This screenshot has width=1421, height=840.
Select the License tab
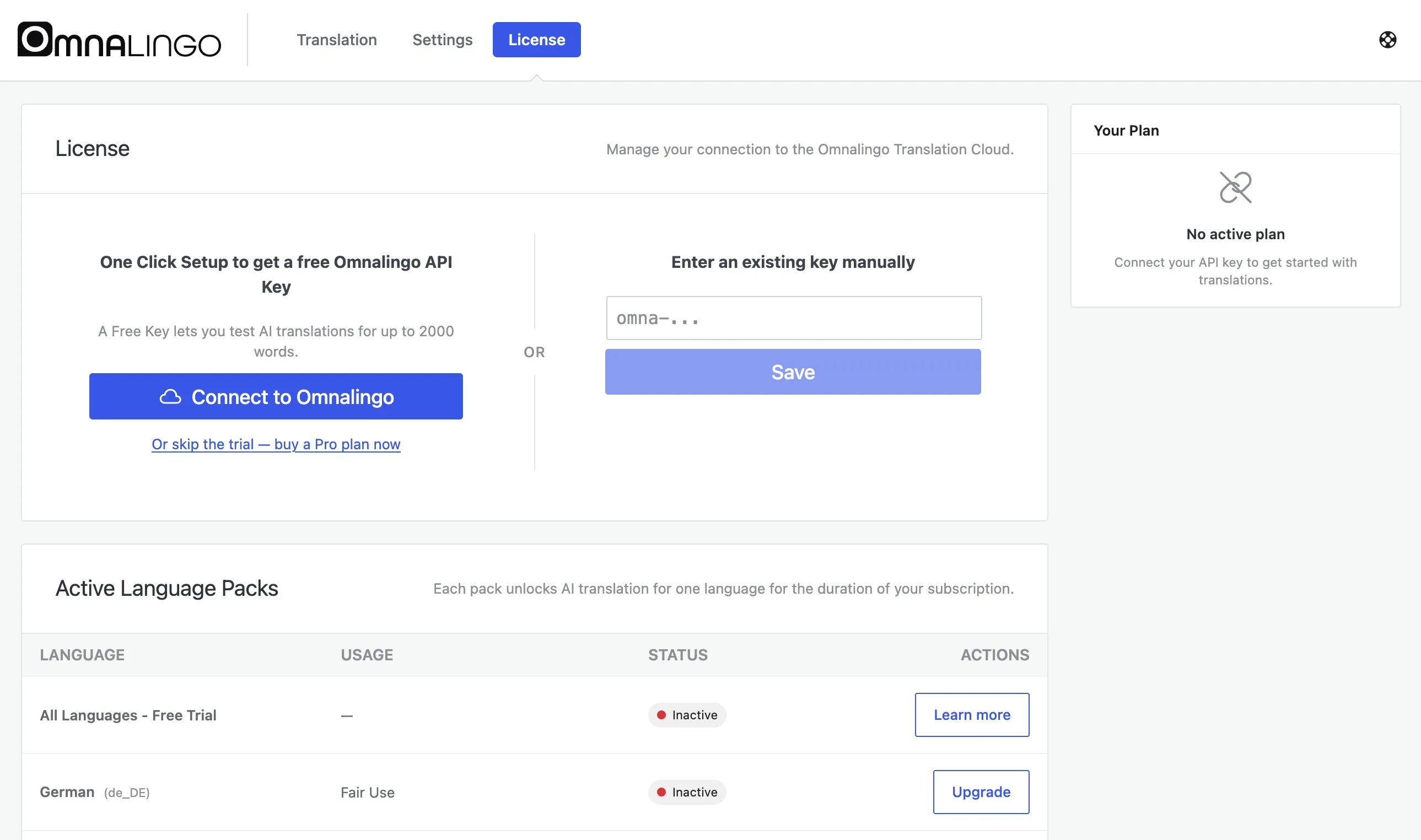[536, 40]
